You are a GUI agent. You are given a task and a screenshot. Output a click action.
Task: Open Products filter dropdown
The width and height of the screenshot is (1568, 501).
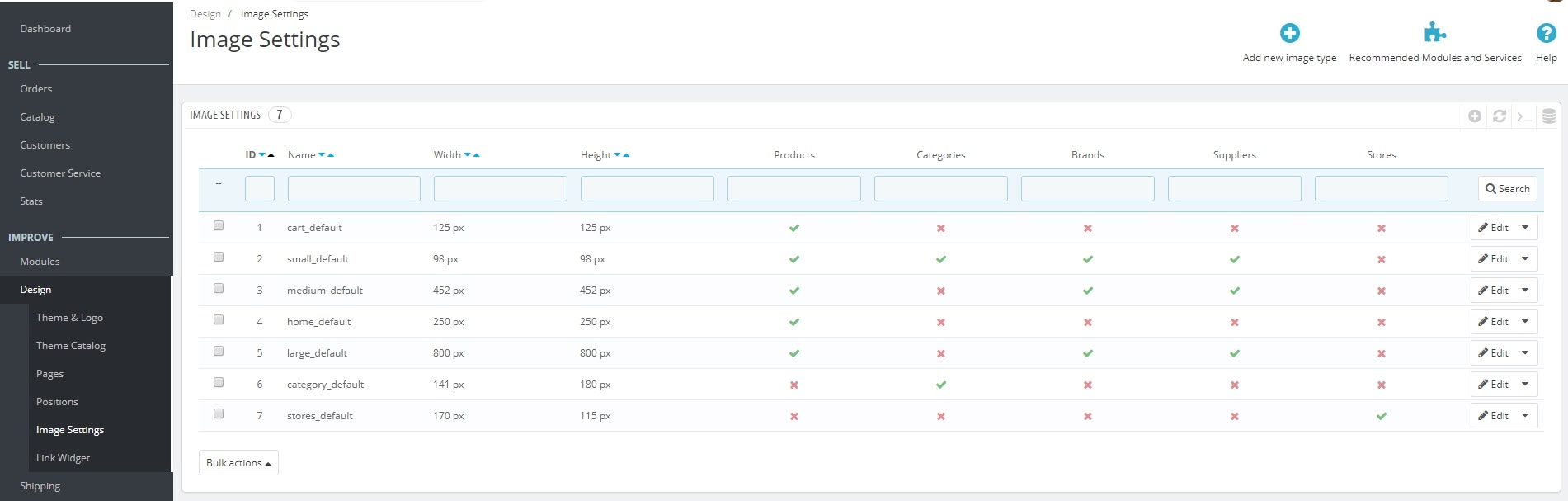794,189
